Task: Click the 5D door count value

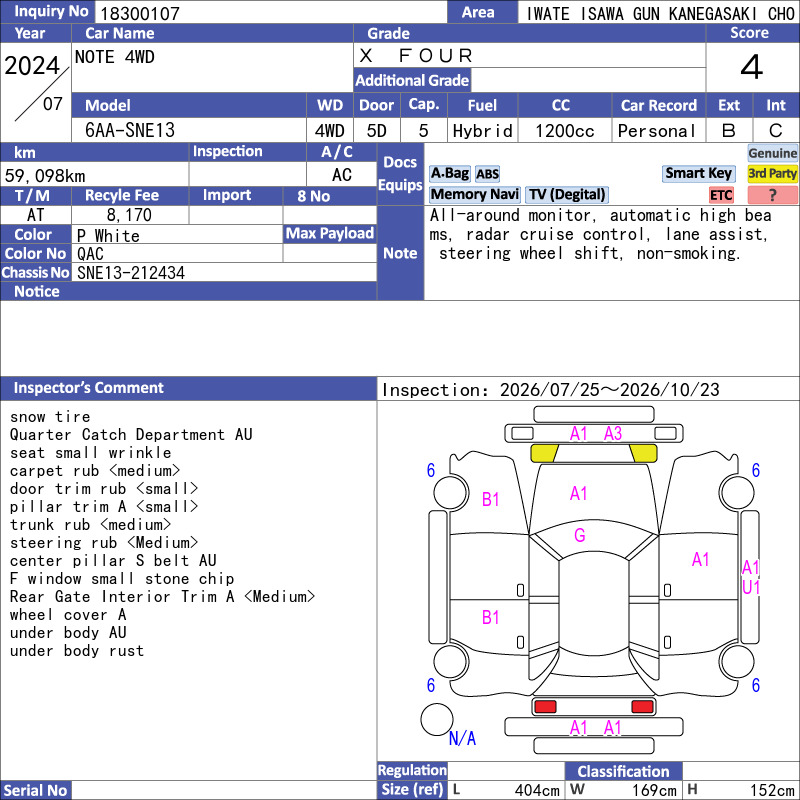Action: point(377,131)
